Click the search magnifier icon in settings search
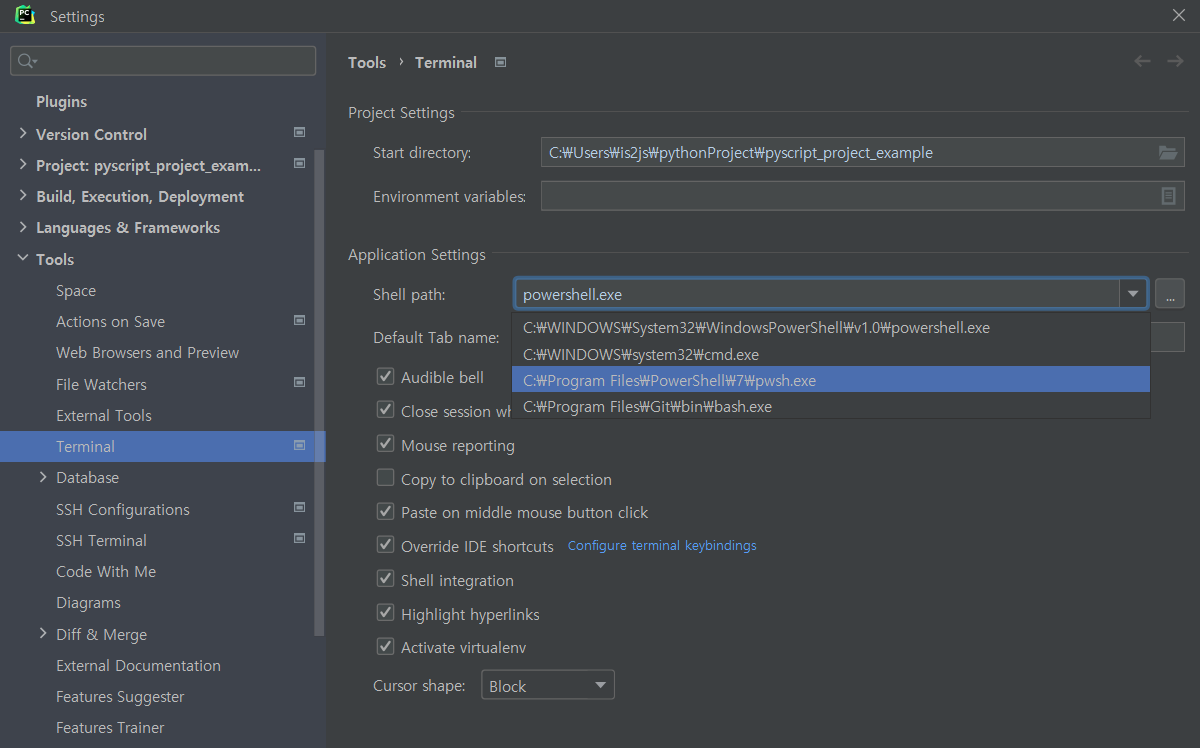The height and width of the screenshot is (748, 1200). coord(28,61)
